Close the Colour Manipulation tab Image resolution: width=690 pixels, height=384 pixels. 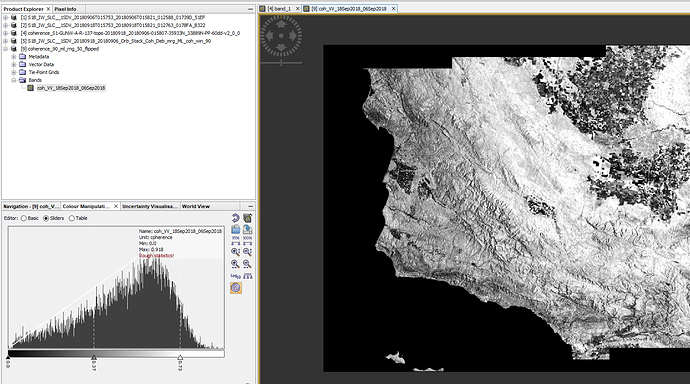coord(116,206)
